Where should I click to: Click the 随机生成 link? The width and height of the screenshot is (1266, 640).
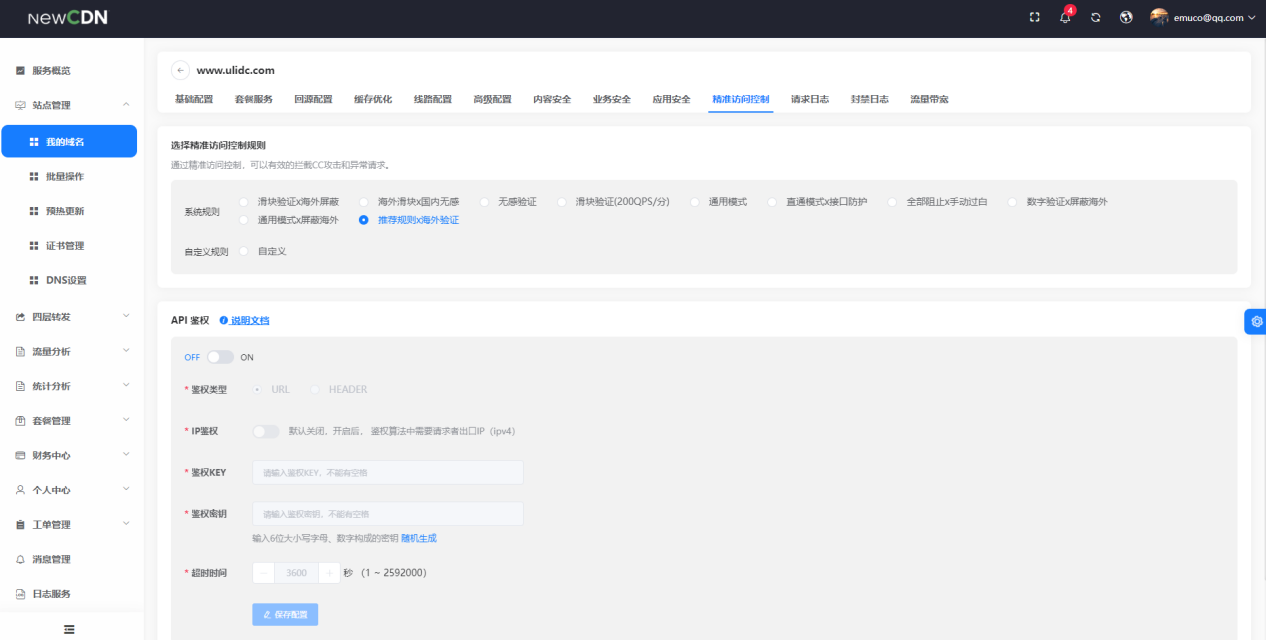point(418,538)
